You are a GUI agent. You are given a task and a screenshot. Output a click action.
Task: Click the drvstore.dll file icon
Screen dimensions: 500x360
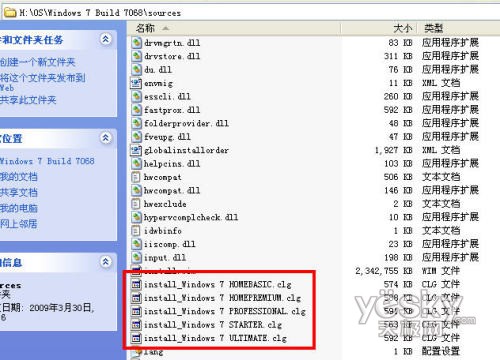(136, 56)
